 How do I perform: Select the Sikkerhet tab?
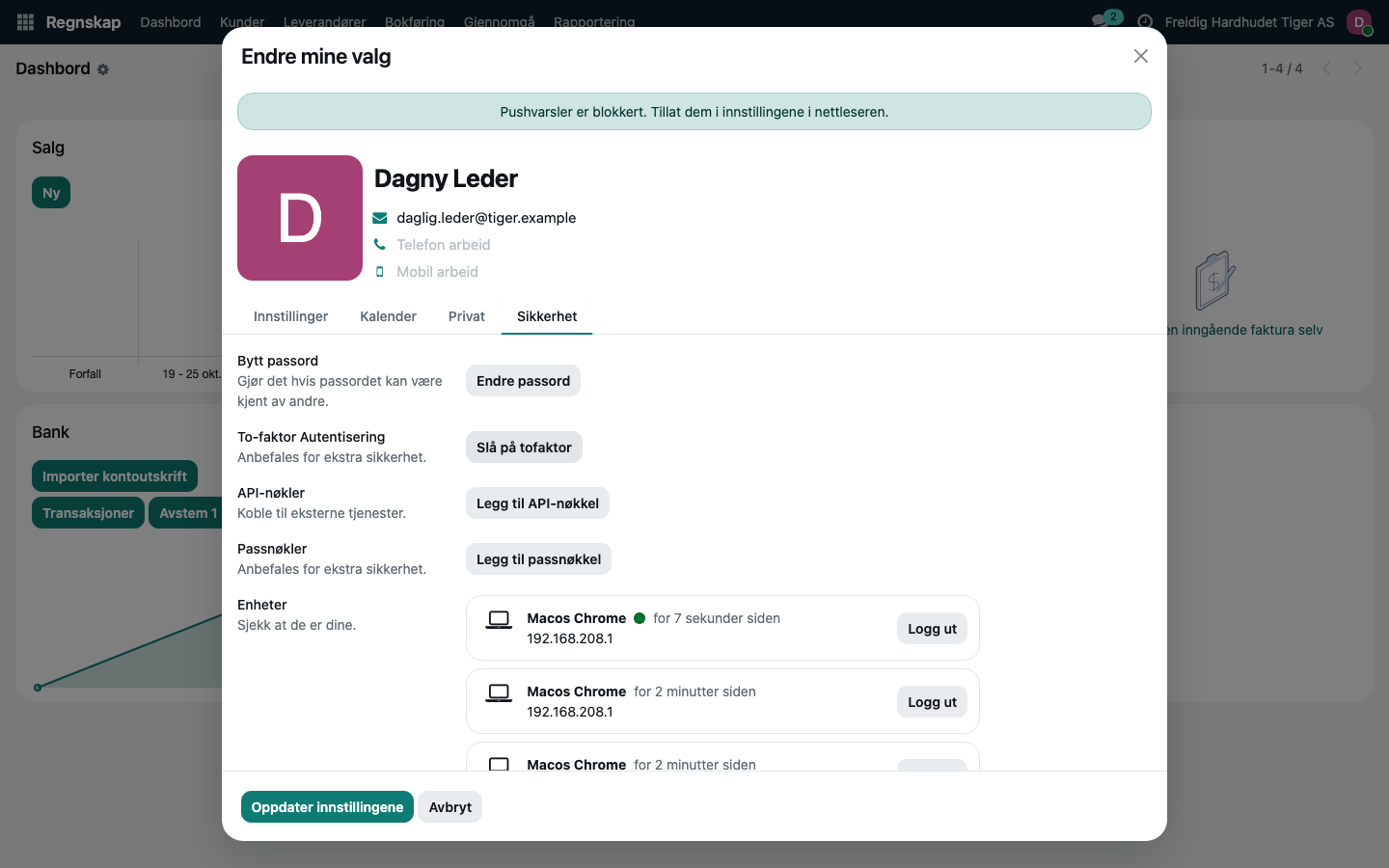click(x=547, y=316)
